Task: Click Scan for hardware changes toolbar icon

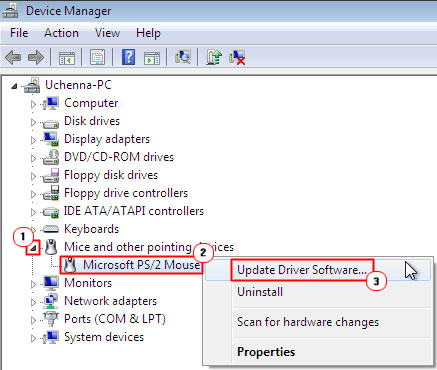Action: [x=183, y=57]
